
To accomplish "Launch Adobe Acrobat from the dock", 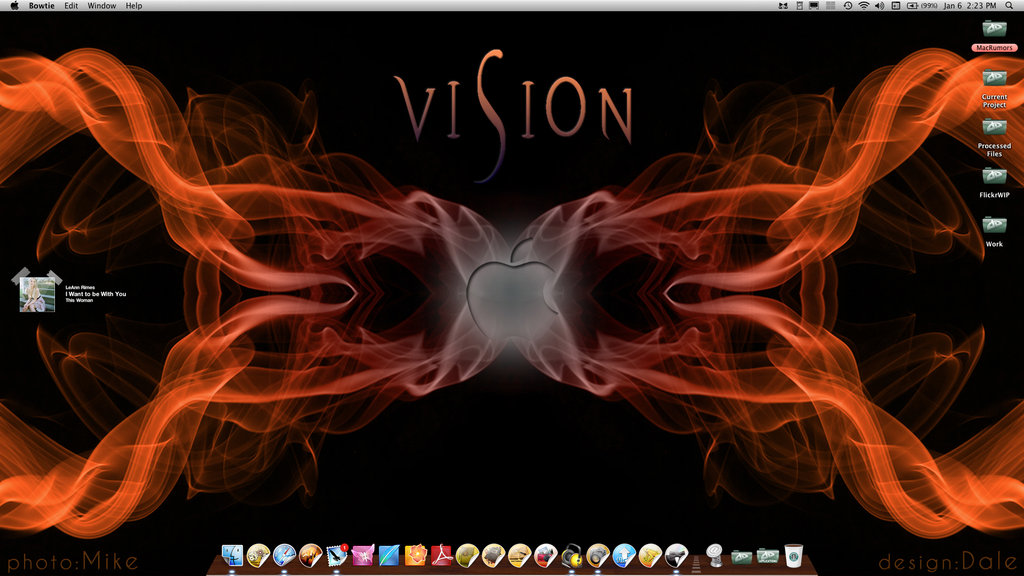I will tap(441, 555).
